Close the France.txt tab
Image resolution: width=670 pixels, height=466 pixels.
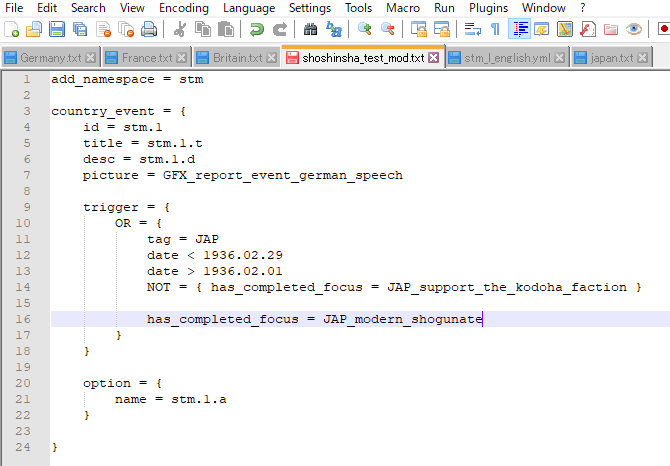click(182, 58)
